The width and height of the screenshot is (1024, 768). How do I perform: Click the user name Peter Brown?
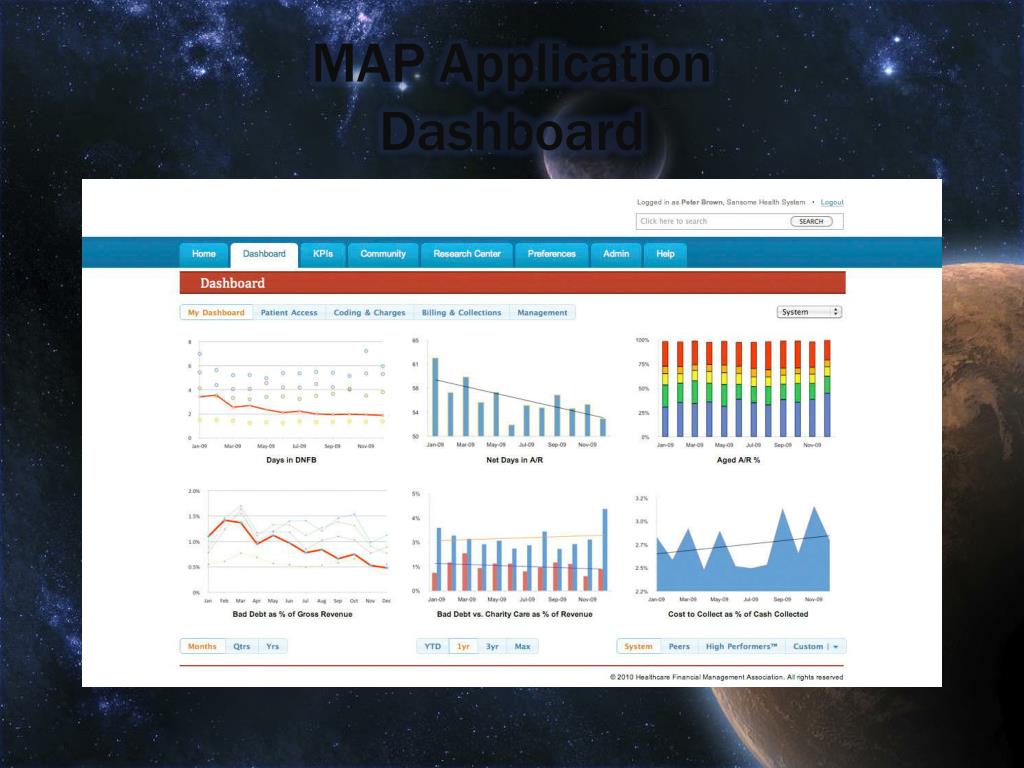701,202
